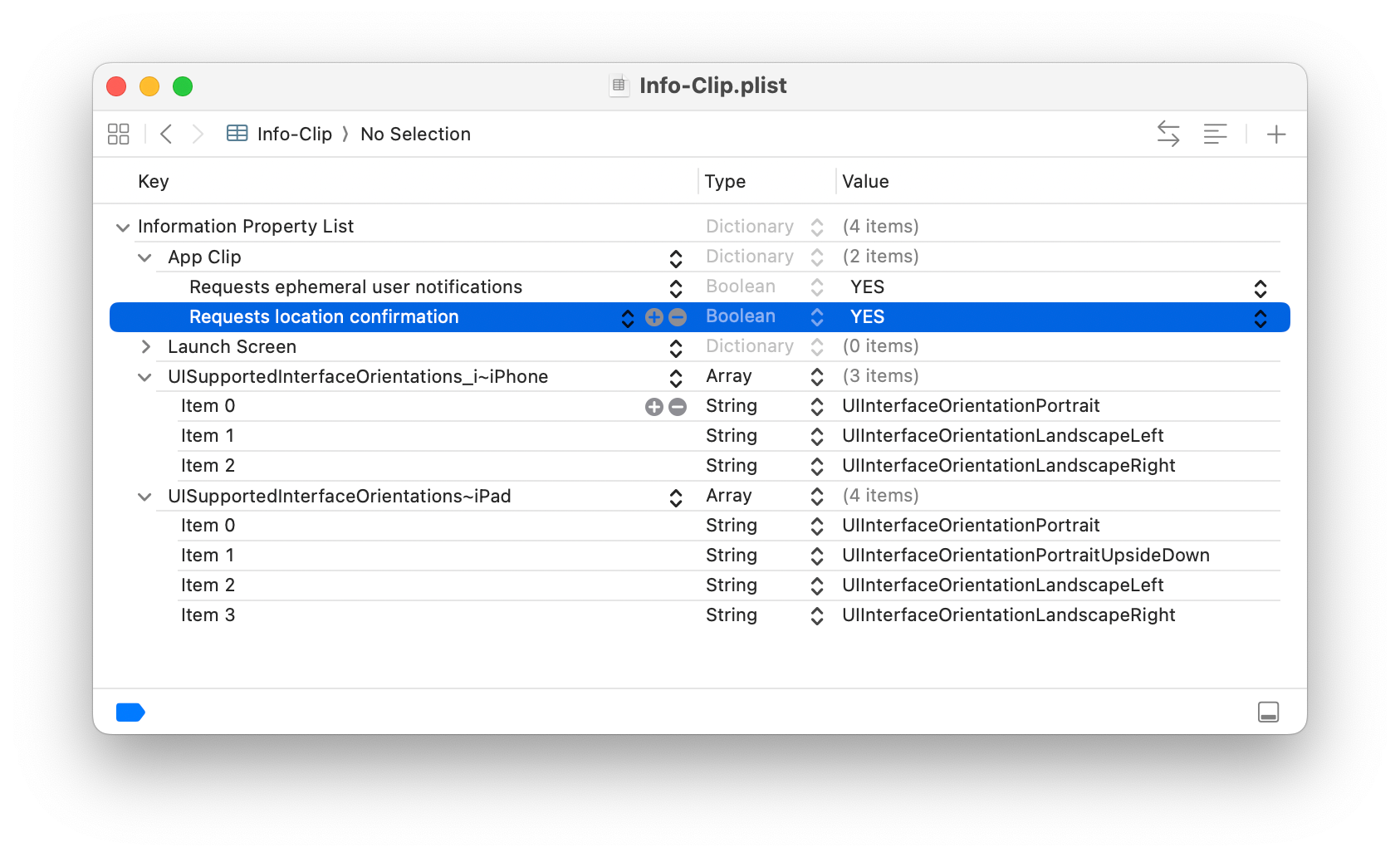Select the App Clip row
The height and width of the screenshot is (857, 1400).
point(699,257)
